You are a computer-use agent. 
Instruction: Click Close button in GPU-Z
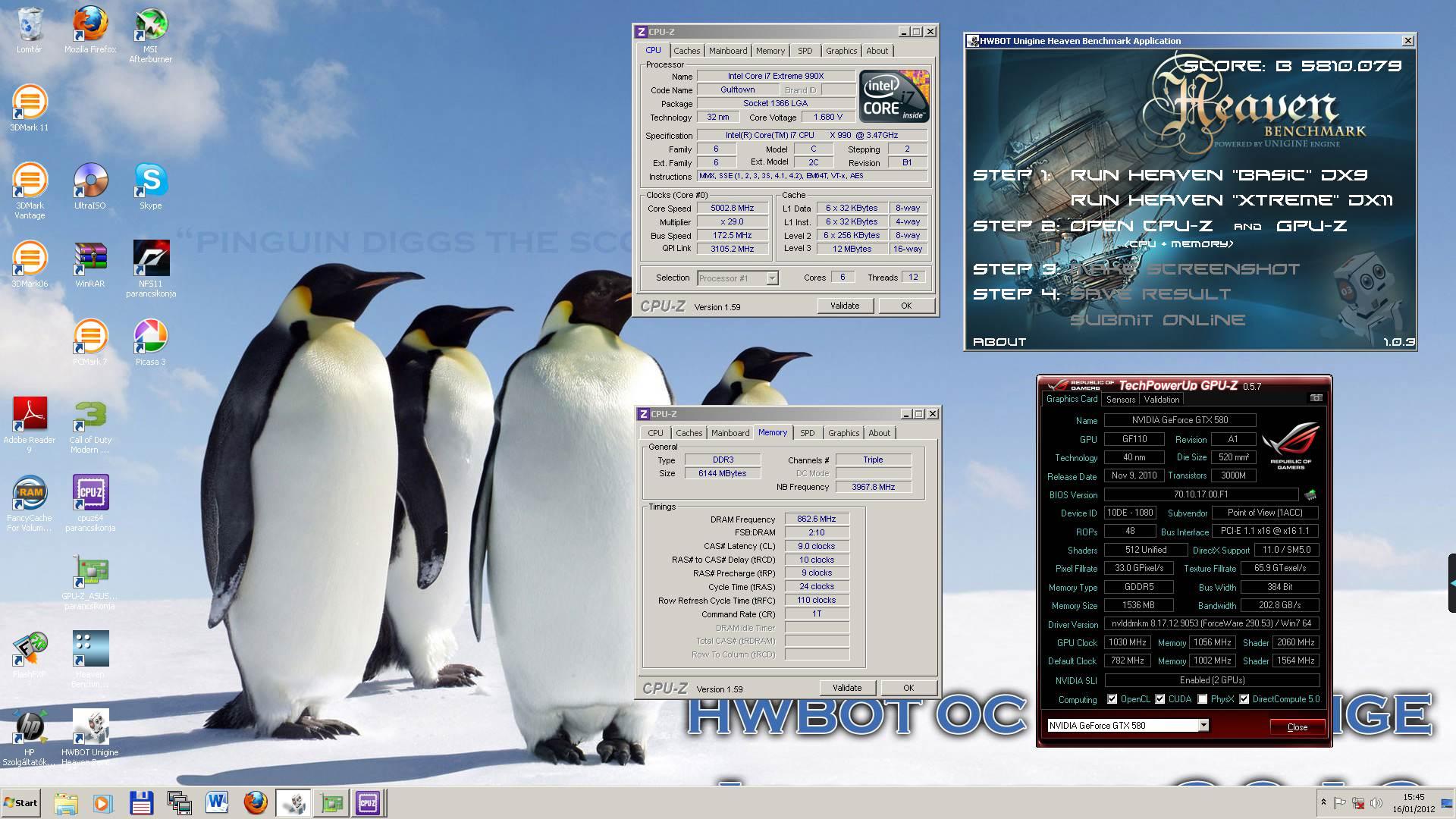click(x=1298, y=727)
